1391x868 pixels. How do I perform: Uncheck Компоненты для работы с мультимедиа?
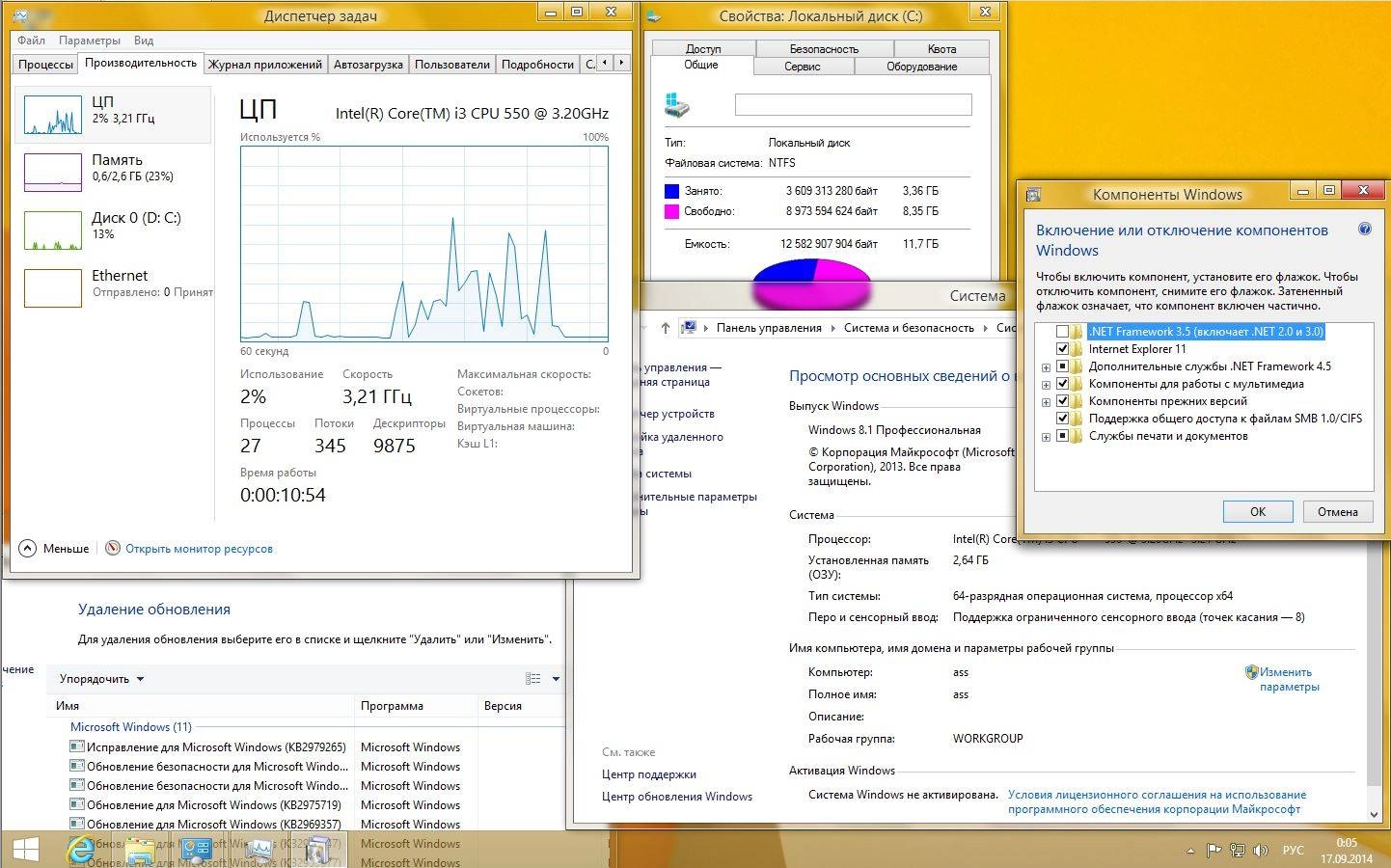point(1062,384)
